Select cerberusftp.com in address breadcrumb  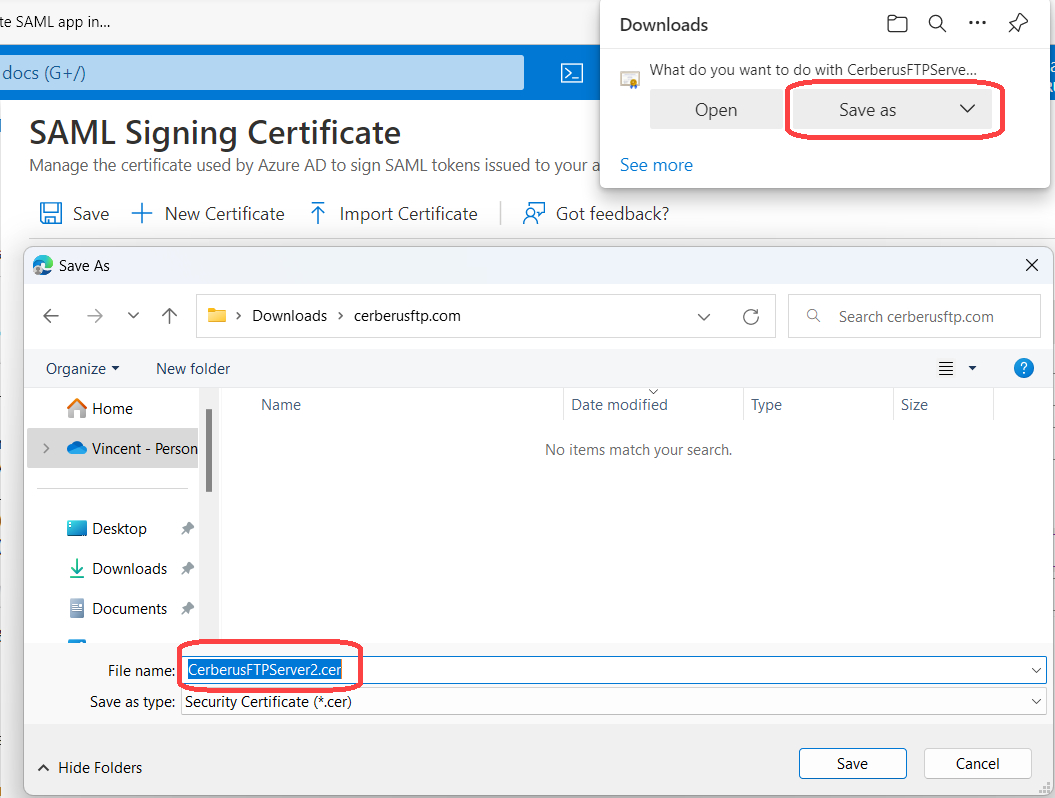[x=407, y=316]
